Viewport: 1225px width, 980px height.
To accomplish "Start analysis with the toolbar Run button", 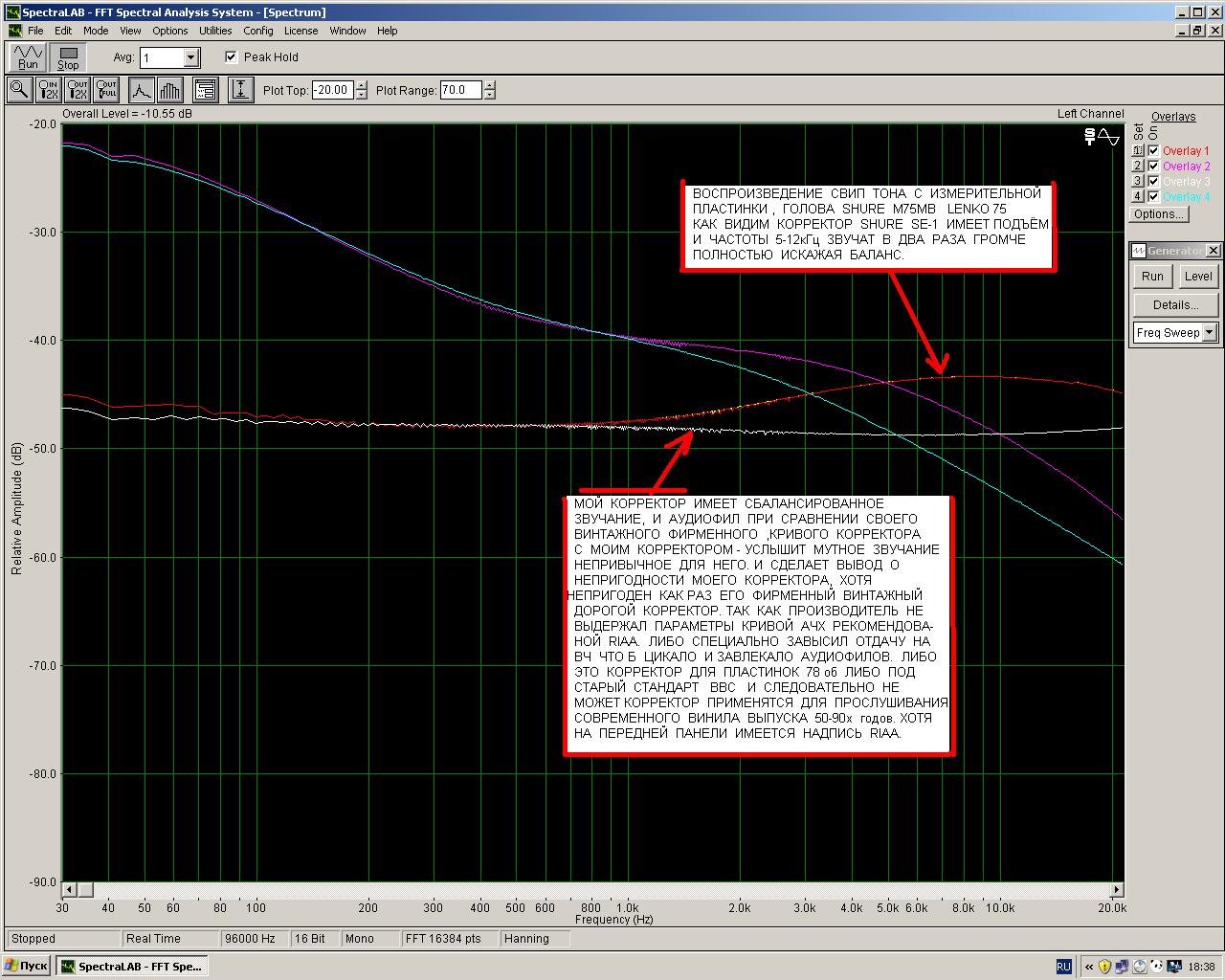I will point(28,57).
